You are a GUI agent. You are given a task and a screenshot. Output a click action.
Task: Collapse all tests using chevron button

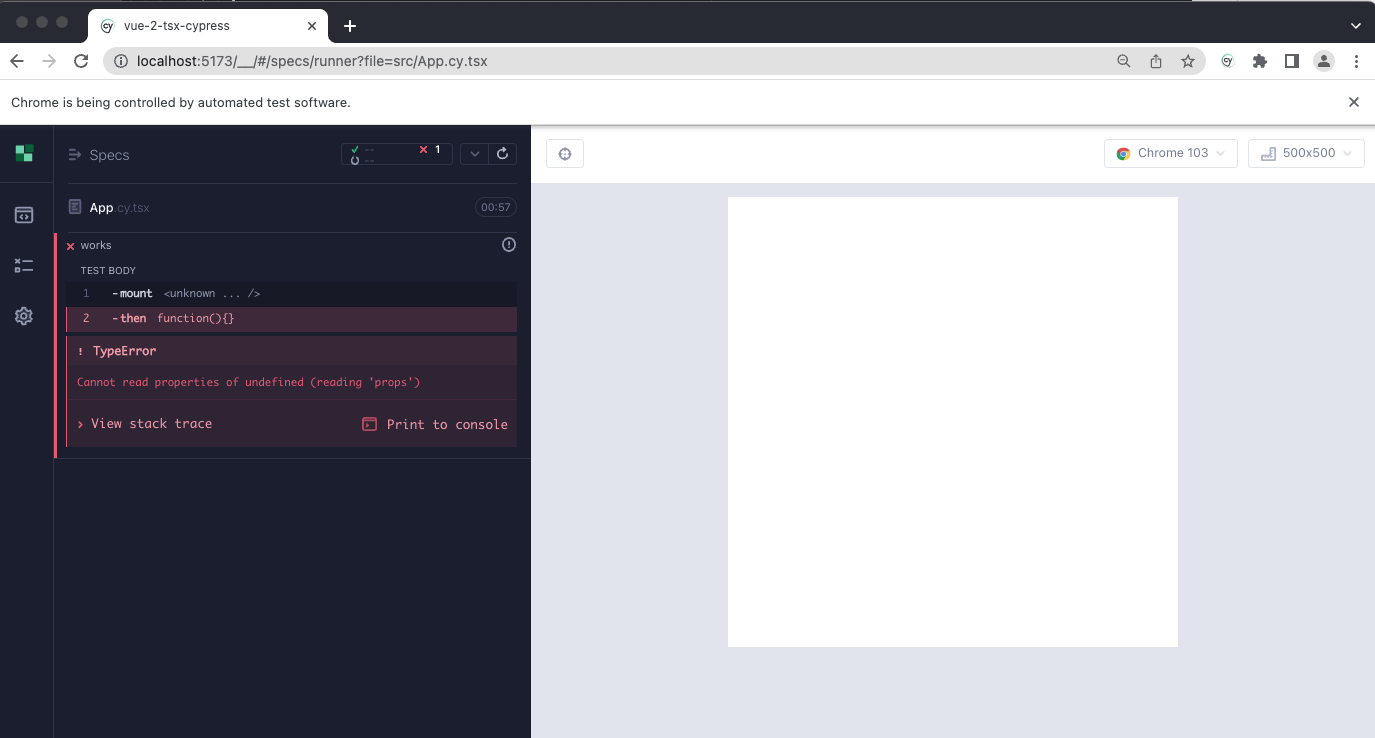point(474,153)
